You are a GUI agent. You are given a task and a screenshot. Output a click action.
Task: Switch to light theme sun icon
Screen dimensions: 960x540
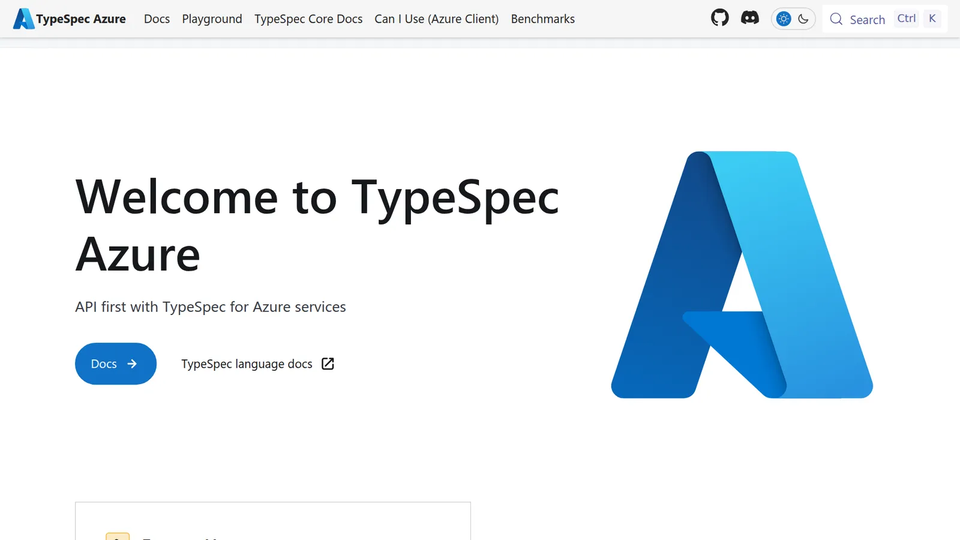coord(784,19)
